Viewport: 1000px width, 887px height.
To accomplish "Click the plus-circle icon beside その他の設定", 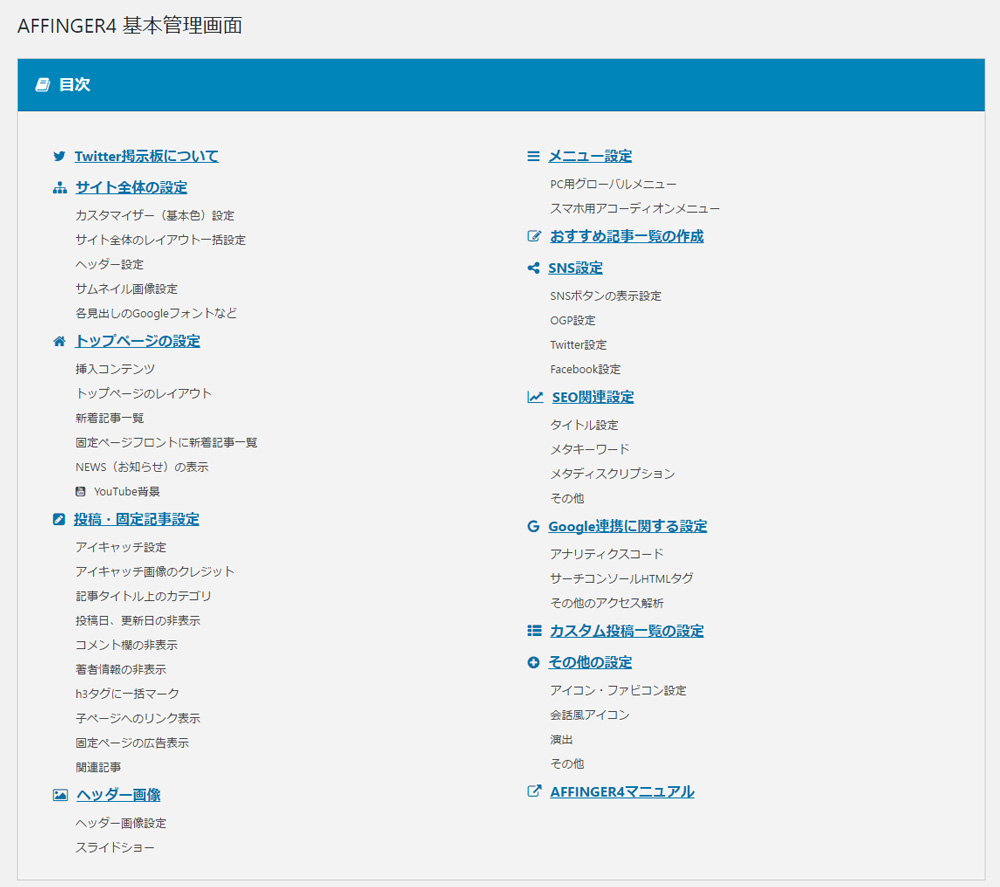I will click(x=533, y=663).
